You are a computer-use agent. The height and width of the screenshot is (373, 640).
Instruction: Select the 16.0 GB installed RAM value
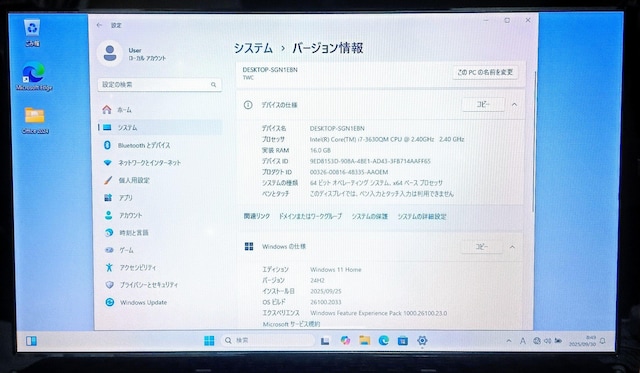[x=320, y=150]
